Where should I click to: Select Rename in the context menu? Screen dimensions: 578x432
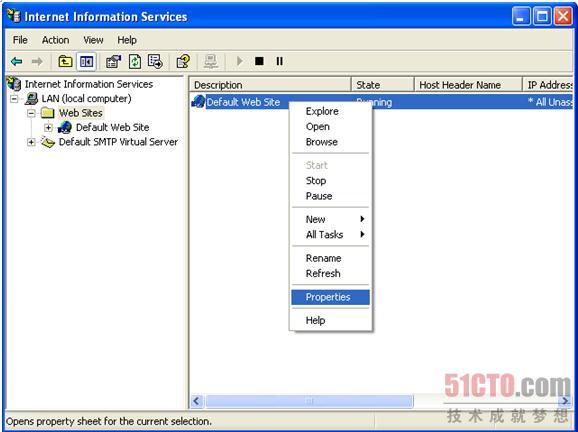click(330, 258)
